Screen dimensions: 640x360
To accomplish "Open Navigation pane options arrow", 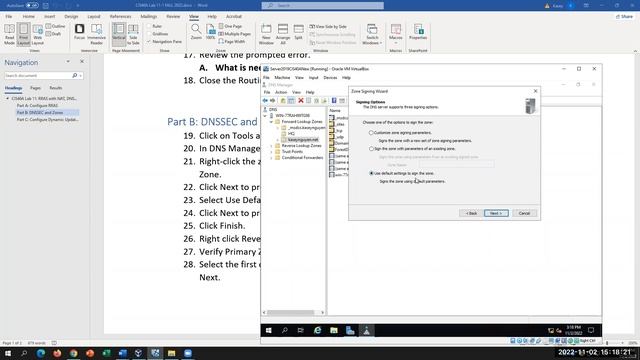I will 68,62.
